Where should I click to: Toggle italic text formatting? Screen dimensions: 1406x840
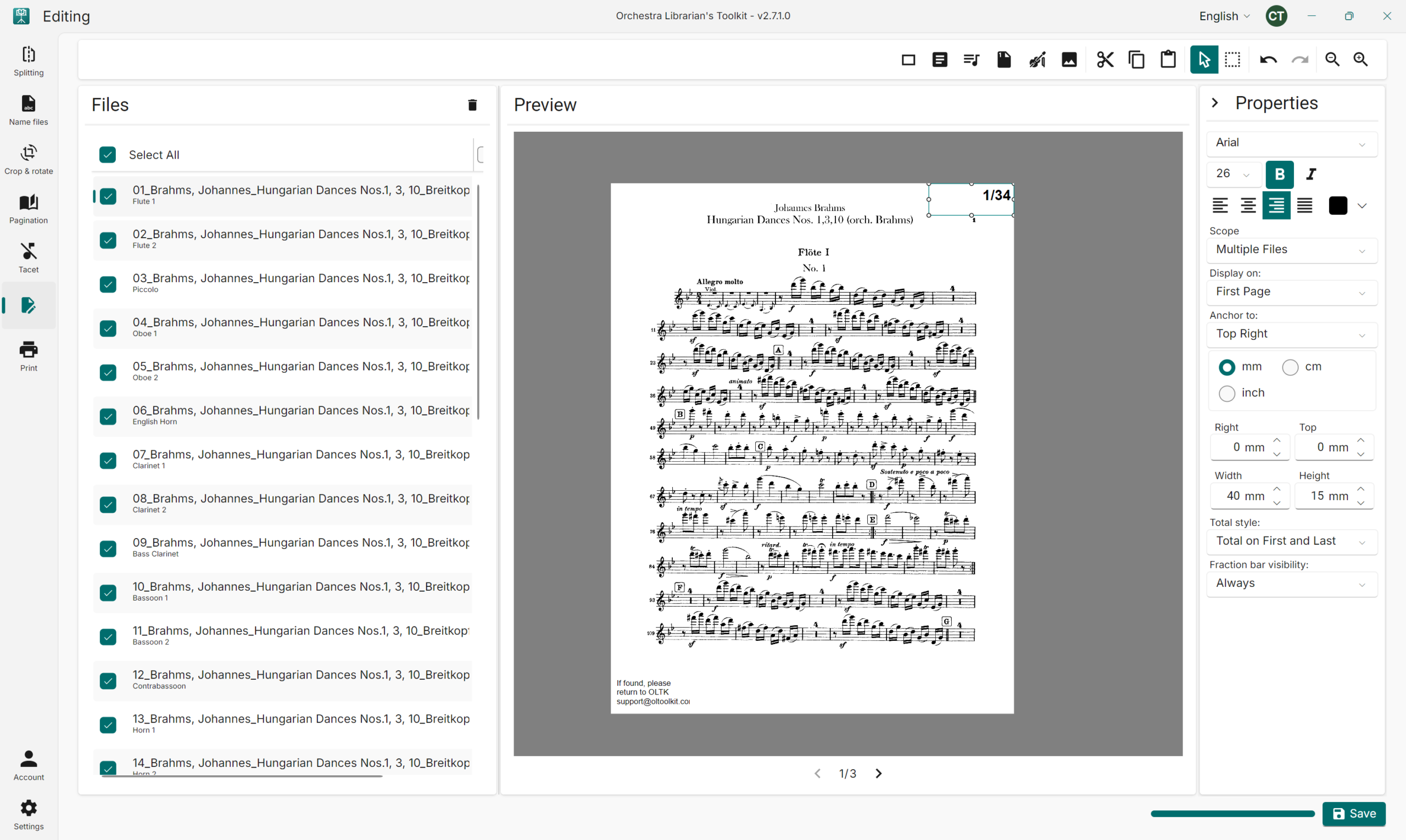pyautogui.click(x=1311, y=175)
